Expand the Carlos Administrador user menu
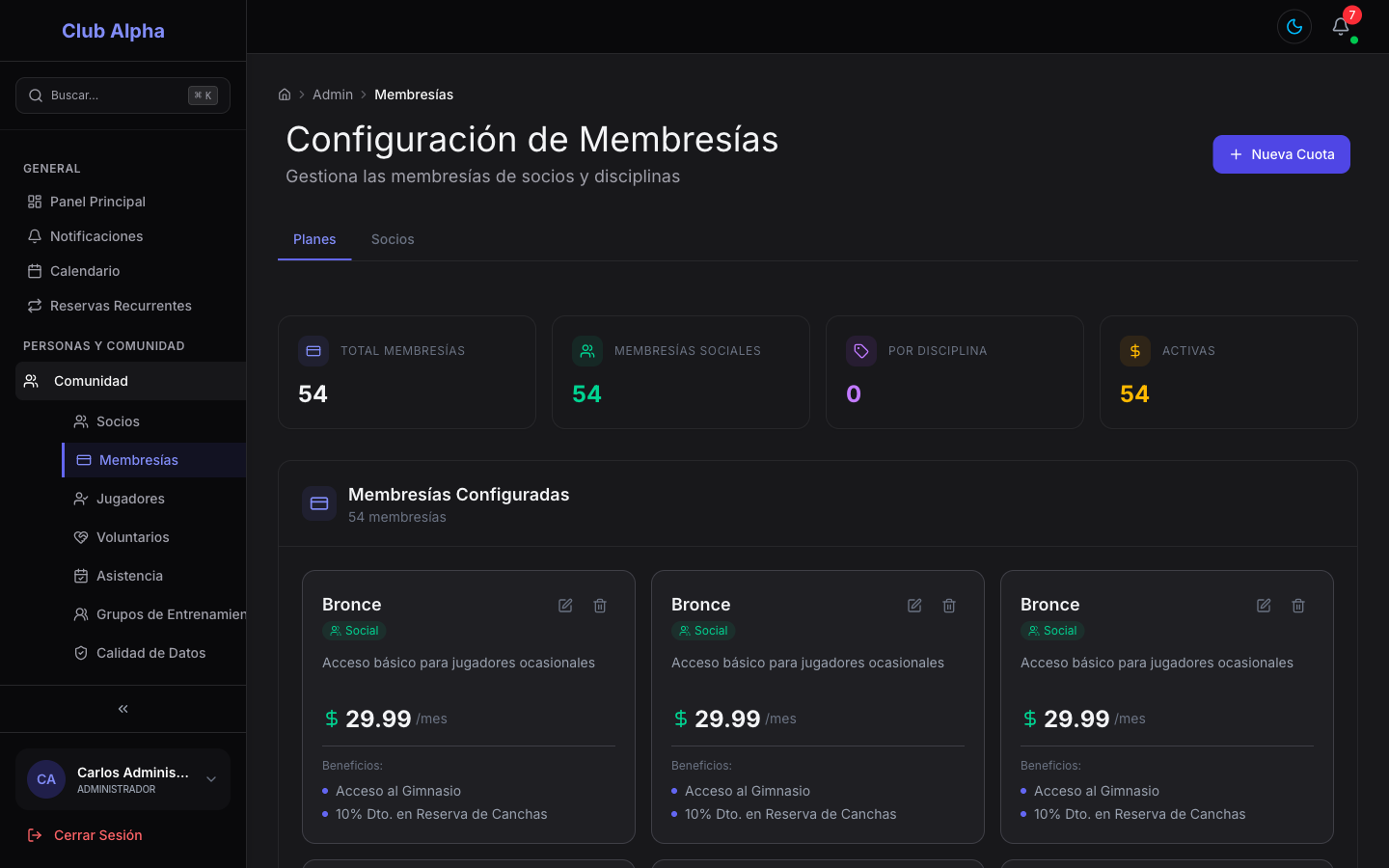 coord(123,779)
